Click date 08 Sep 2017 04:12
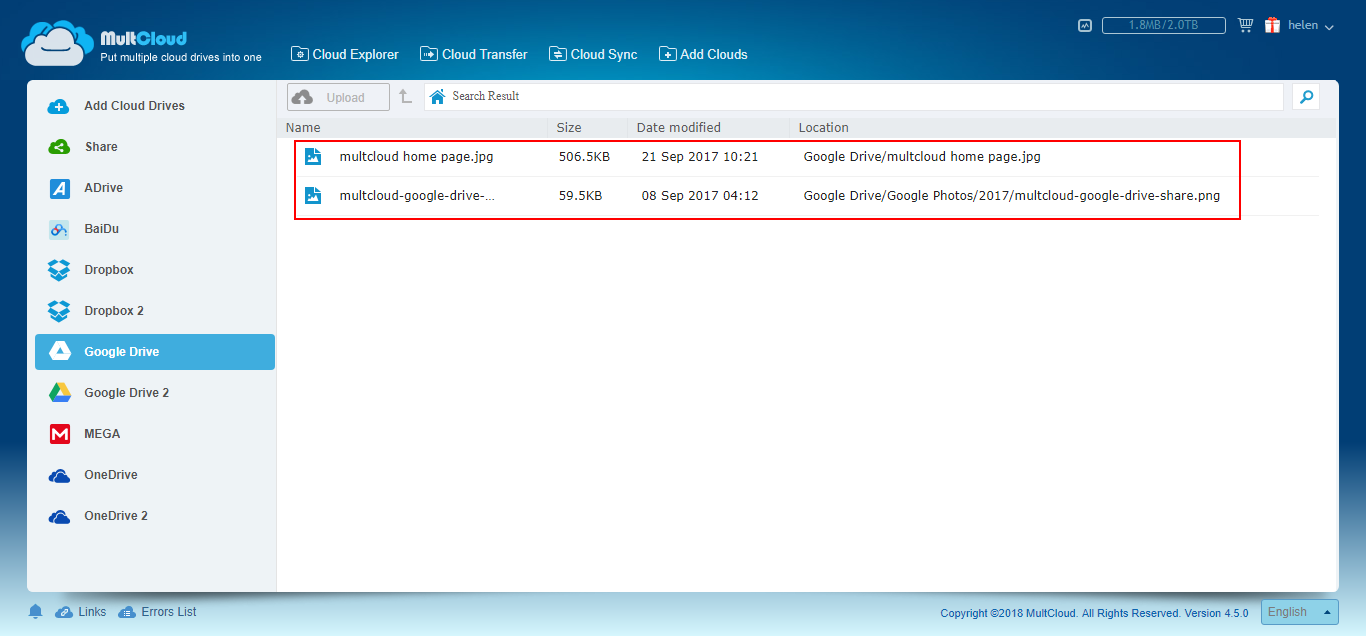1366x637 pixels. tap(700, 196)
